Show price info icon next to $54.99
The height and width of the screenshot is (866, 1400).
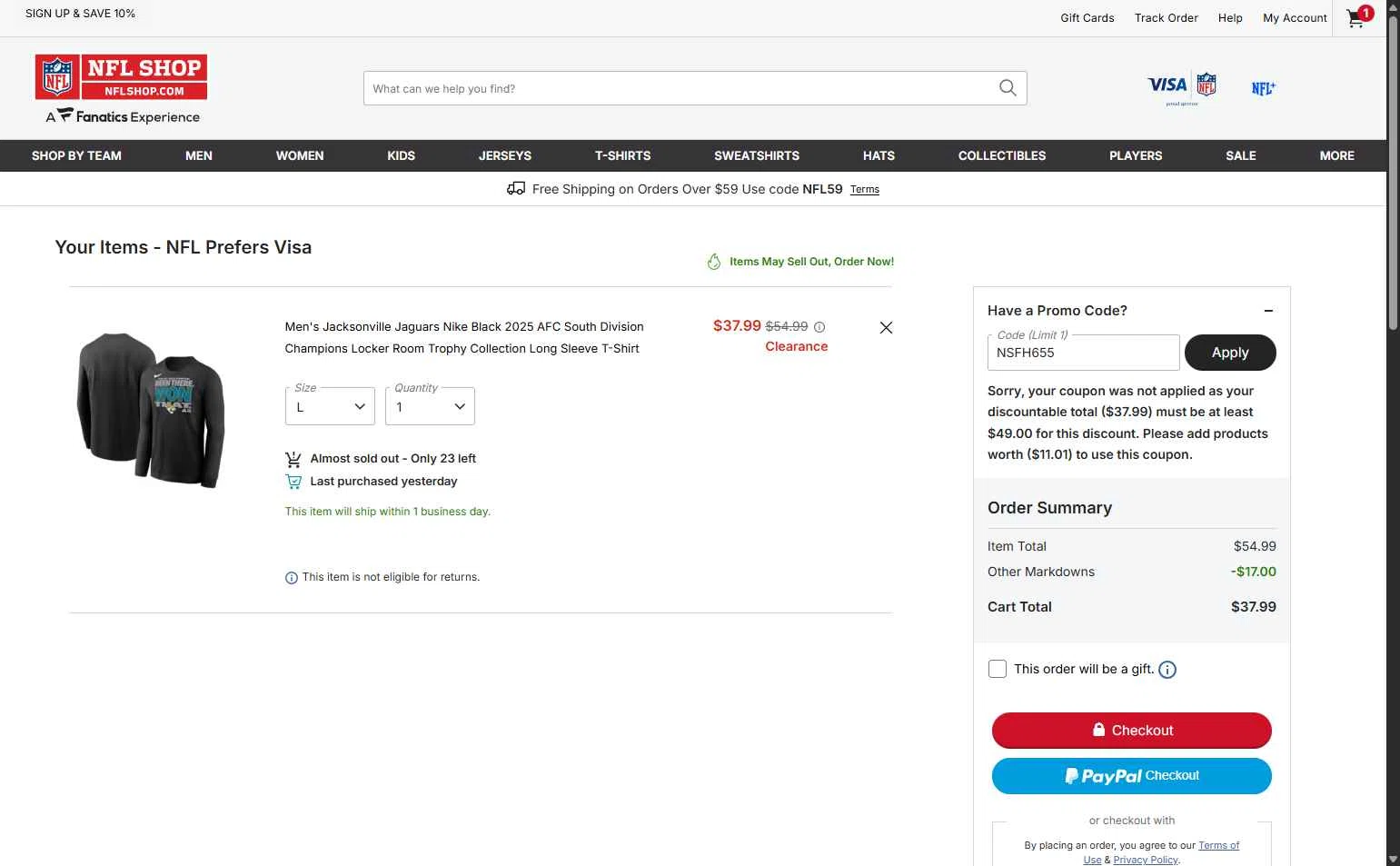coord(819,327)
